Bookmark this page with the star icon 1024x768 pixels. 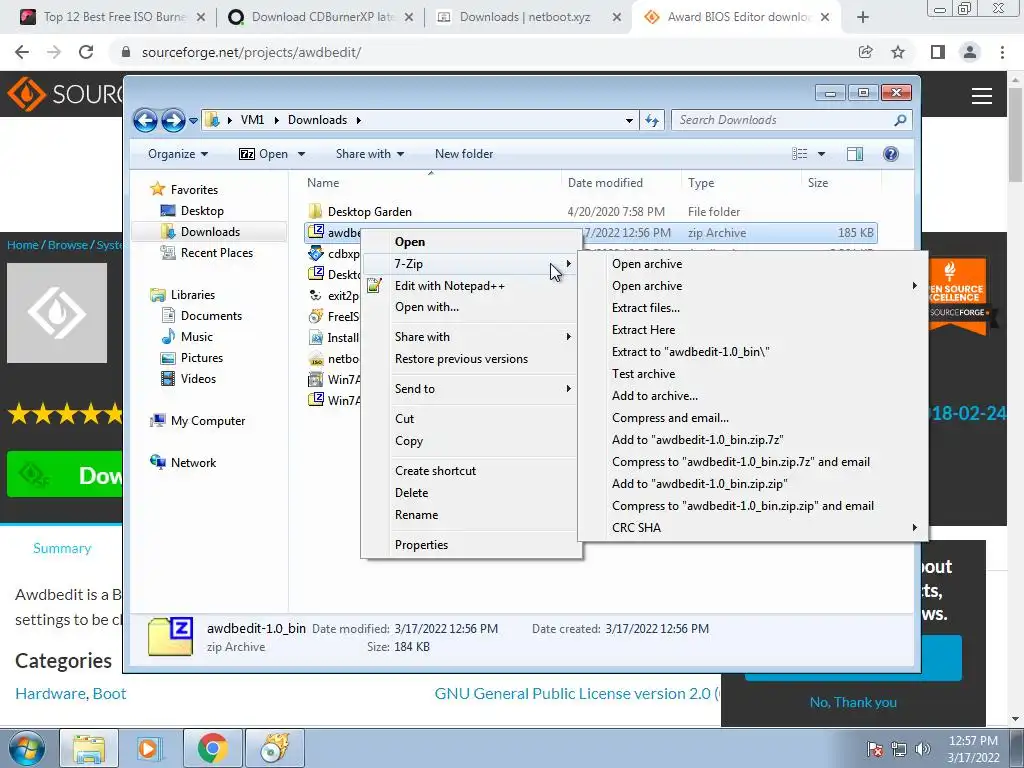click(x=898, y=52)
